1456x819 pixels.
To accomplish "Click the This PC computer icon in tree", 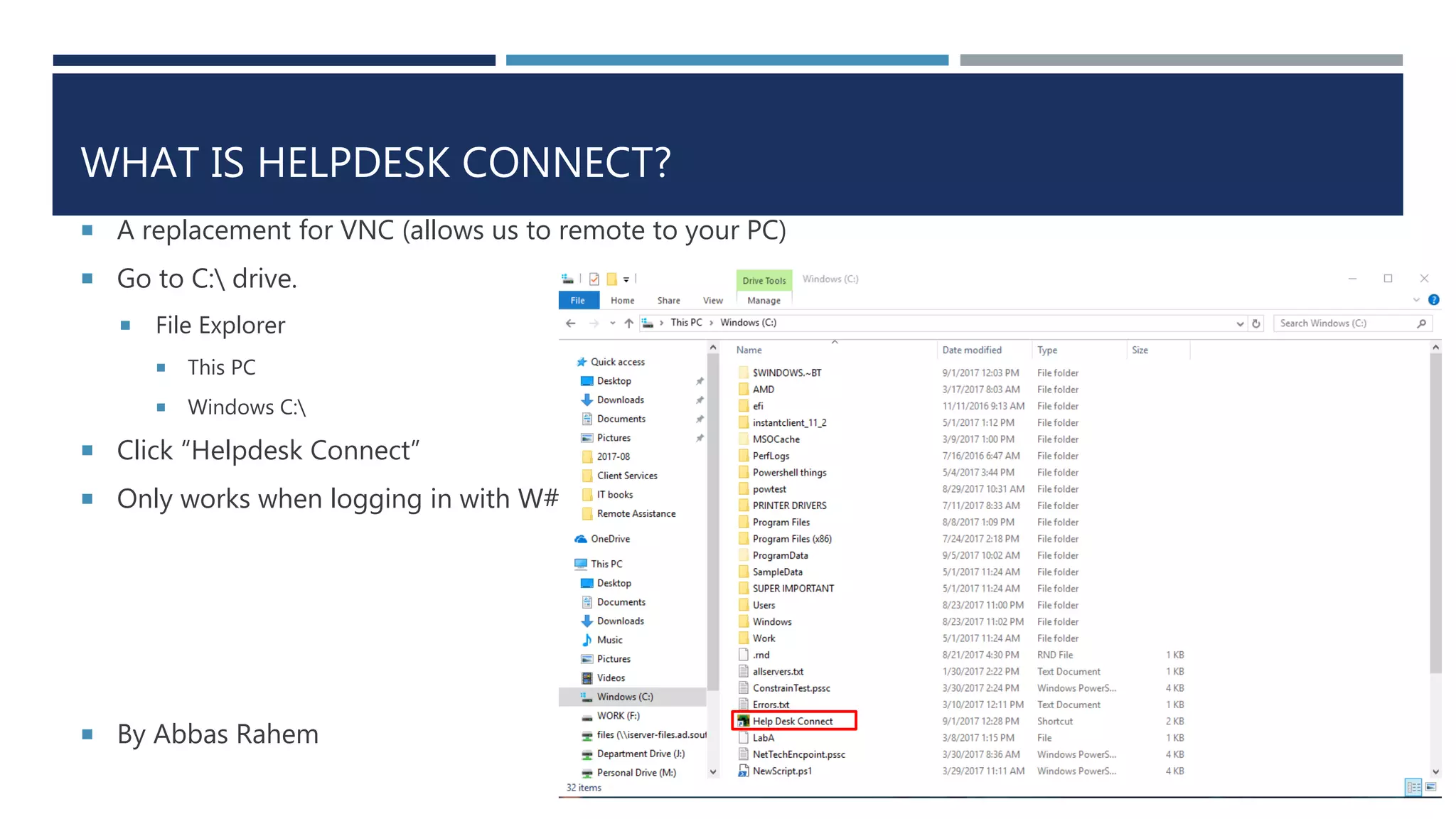I will [x=581, y=564].
